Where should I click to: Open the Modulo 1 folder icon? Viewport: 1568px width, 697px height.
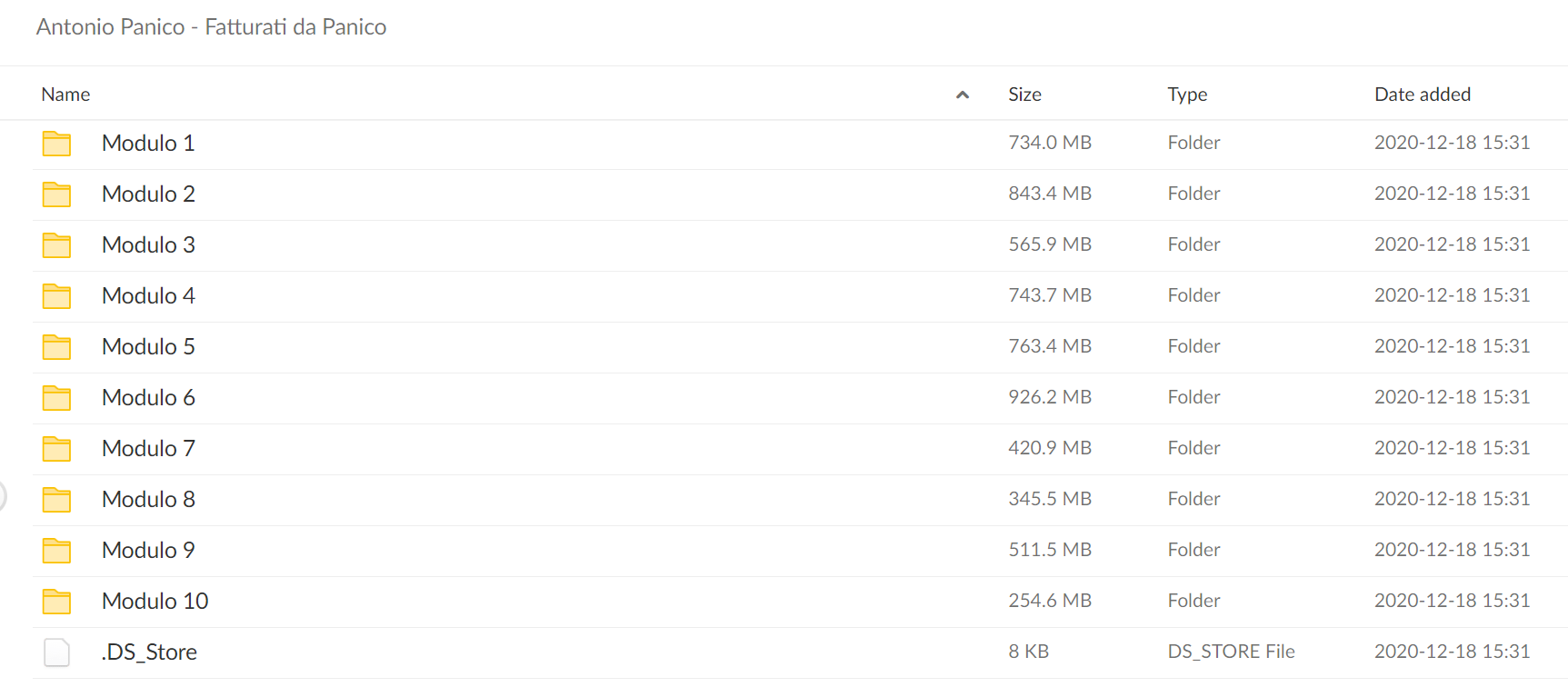[56, 144]
